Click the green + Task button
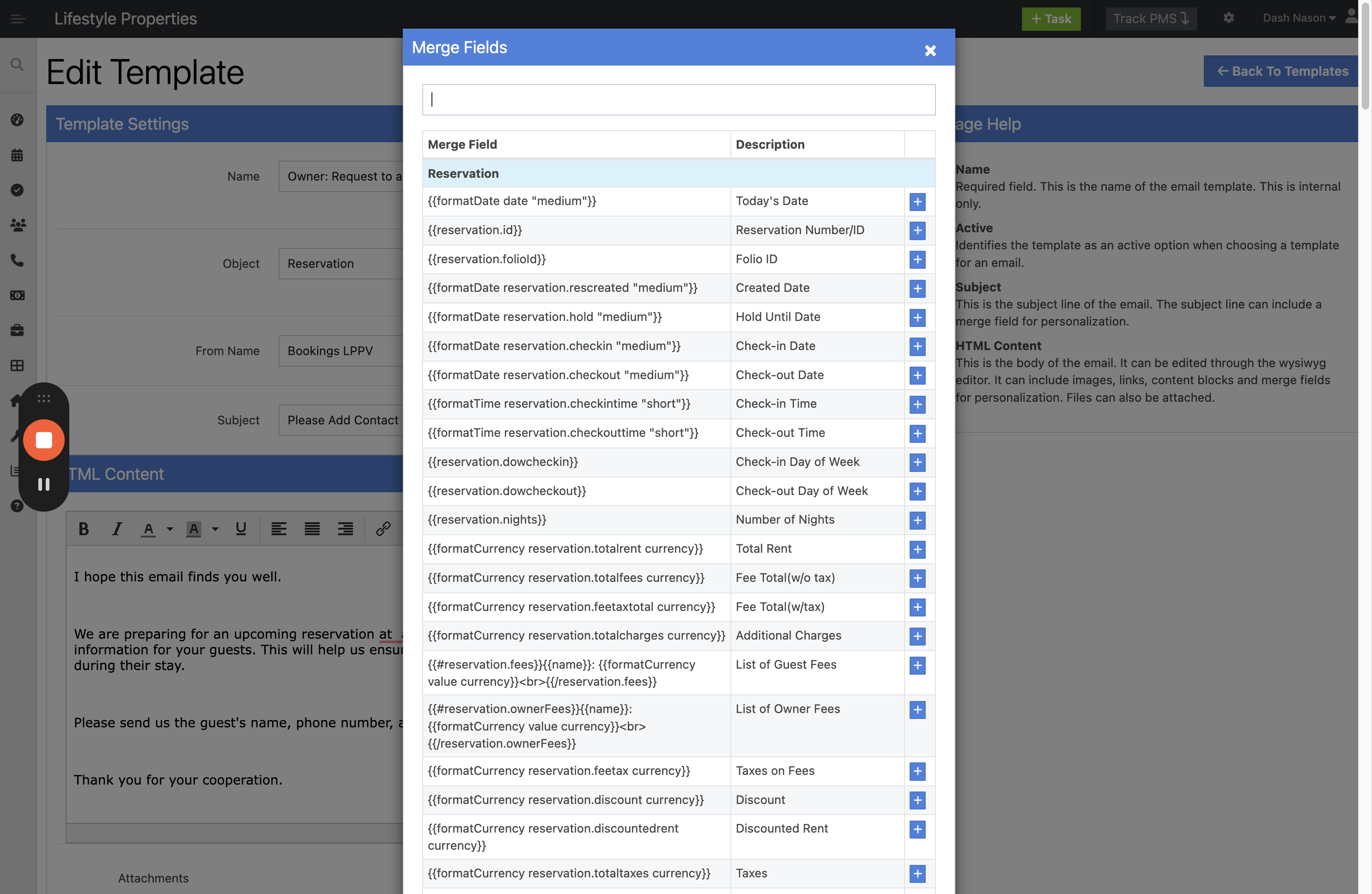Image resolution: width=1372 pixels, height=894 pixels. (x=1050, y=18)
